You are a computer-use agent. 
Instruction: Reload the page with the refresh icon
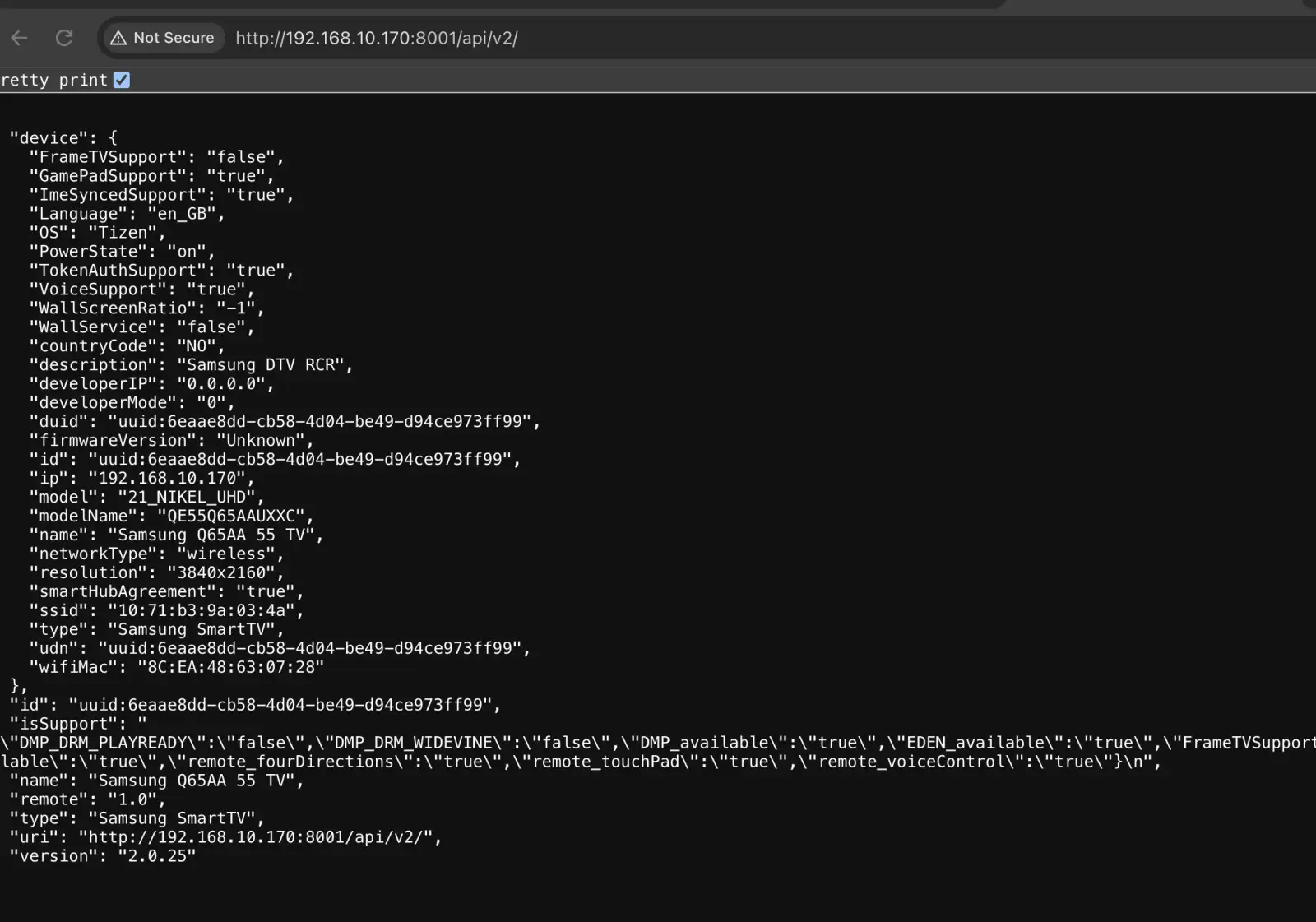[64, 38]
